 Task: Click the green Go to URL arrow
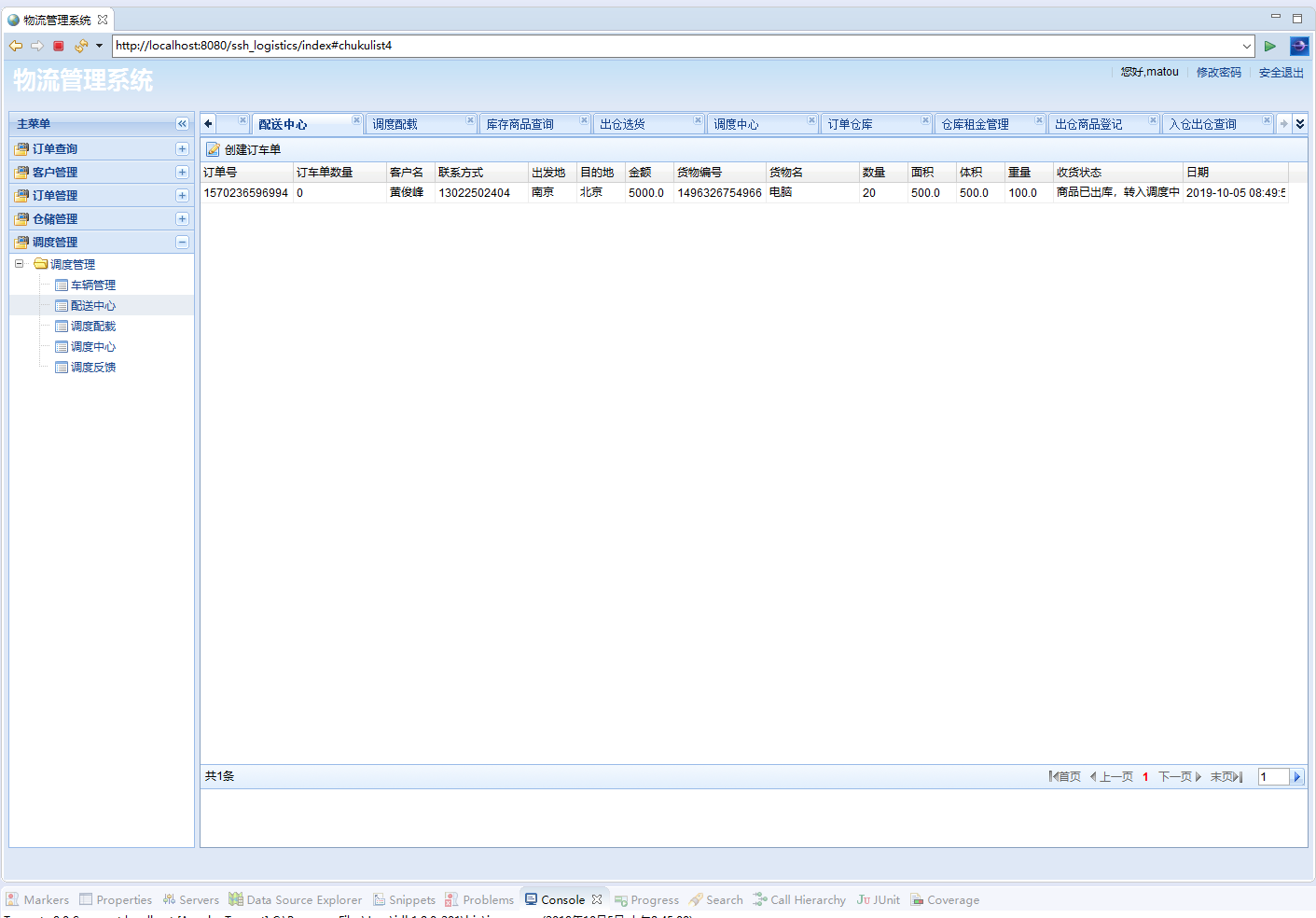pyautogui.click(x=1270, y=46)
